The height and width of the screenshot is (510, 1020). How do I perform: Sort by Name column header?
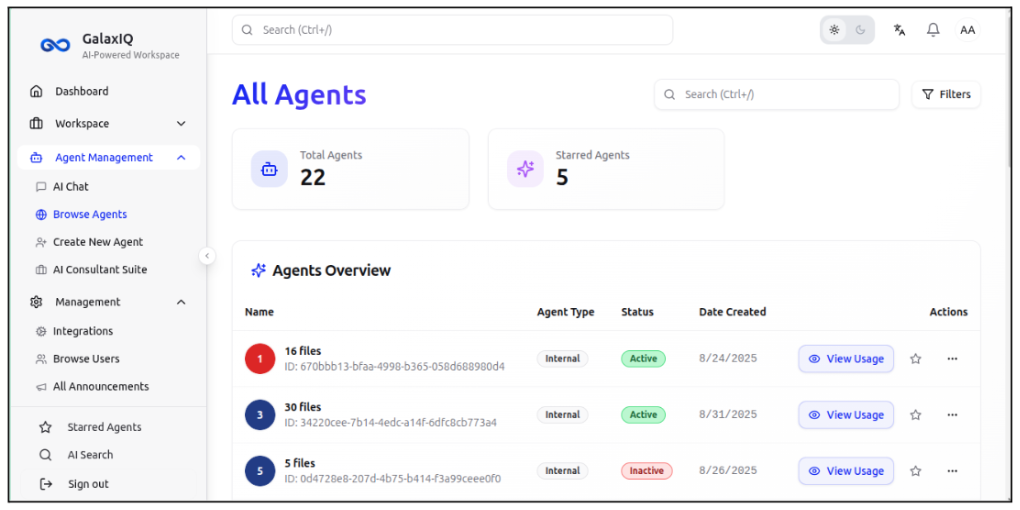click(x=259, y=312)
